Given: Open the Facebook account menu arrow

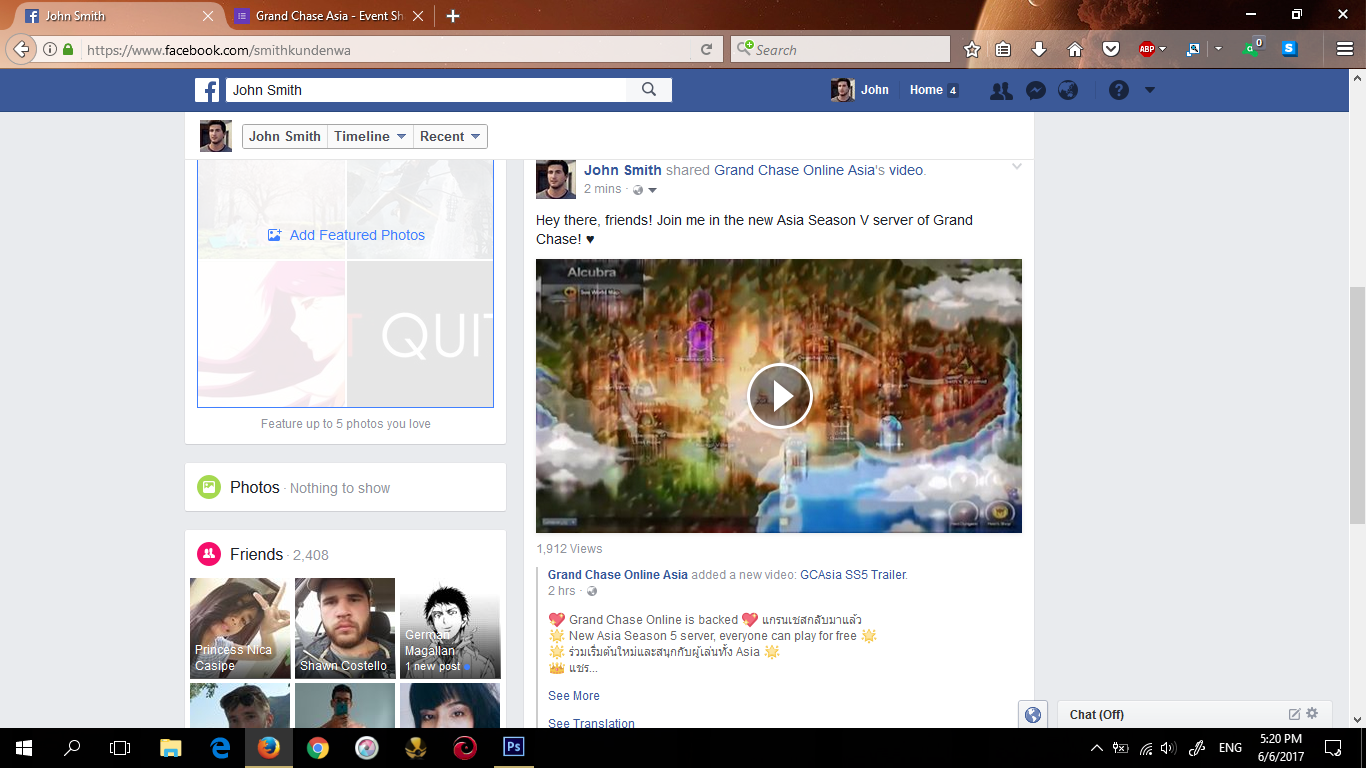Looking at the screenshot, I should [1150, 90].
